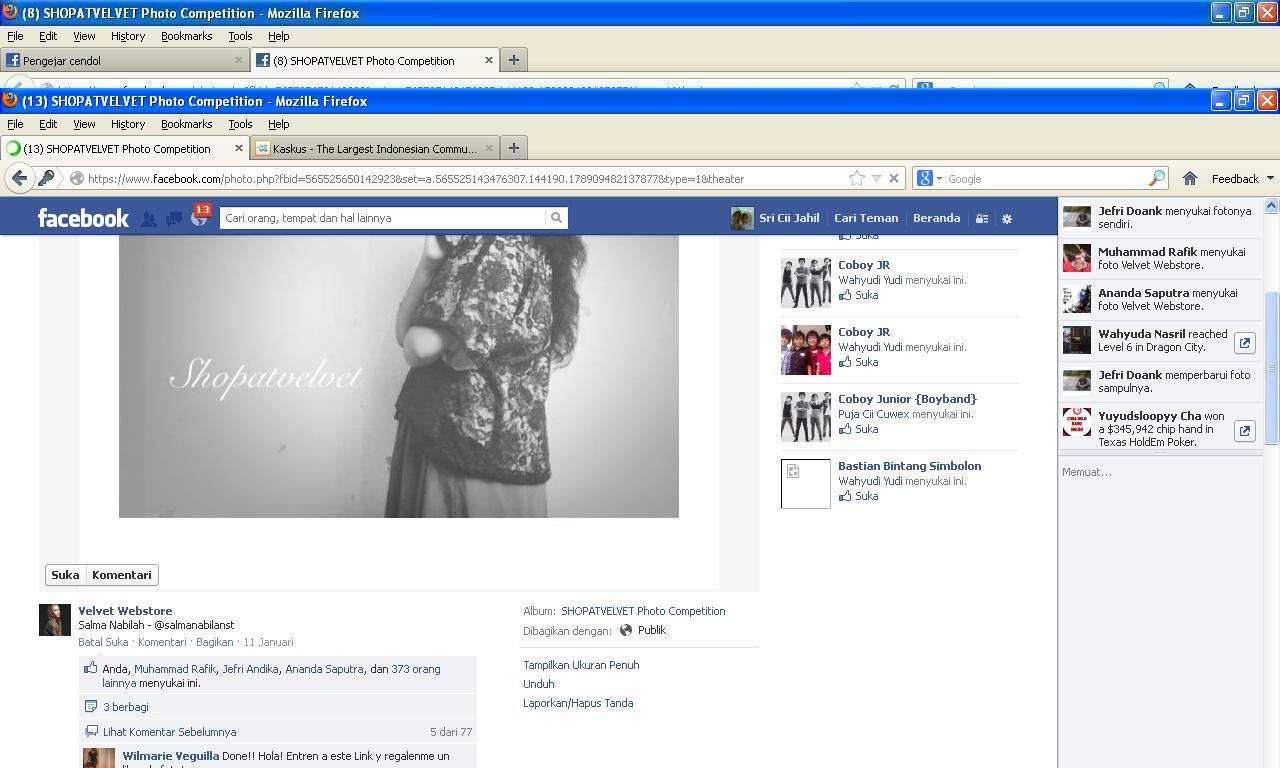Open 373 orang lainnya likers list
This screenshot has height=768, width=1280.
[271, 676]
